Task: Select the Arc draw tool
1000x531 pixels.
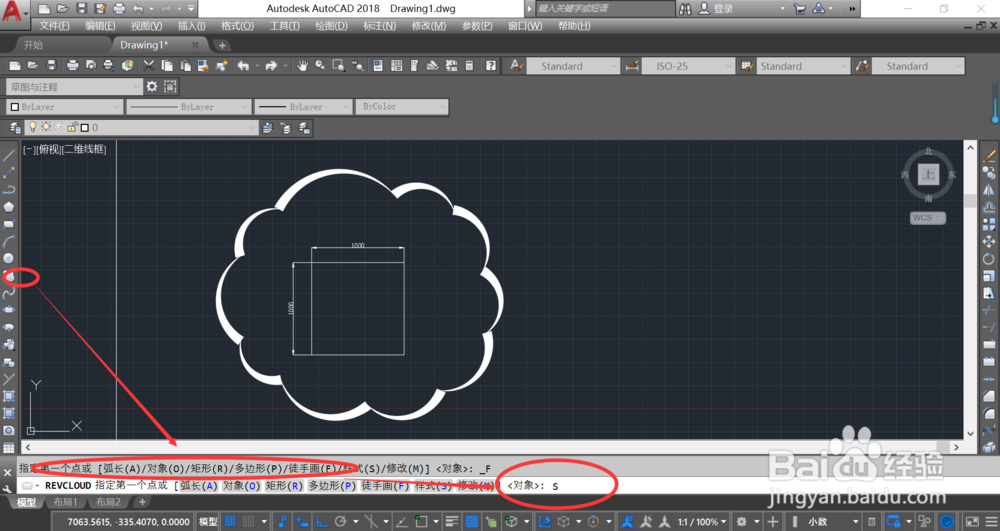Action: (x=9, y=242)
